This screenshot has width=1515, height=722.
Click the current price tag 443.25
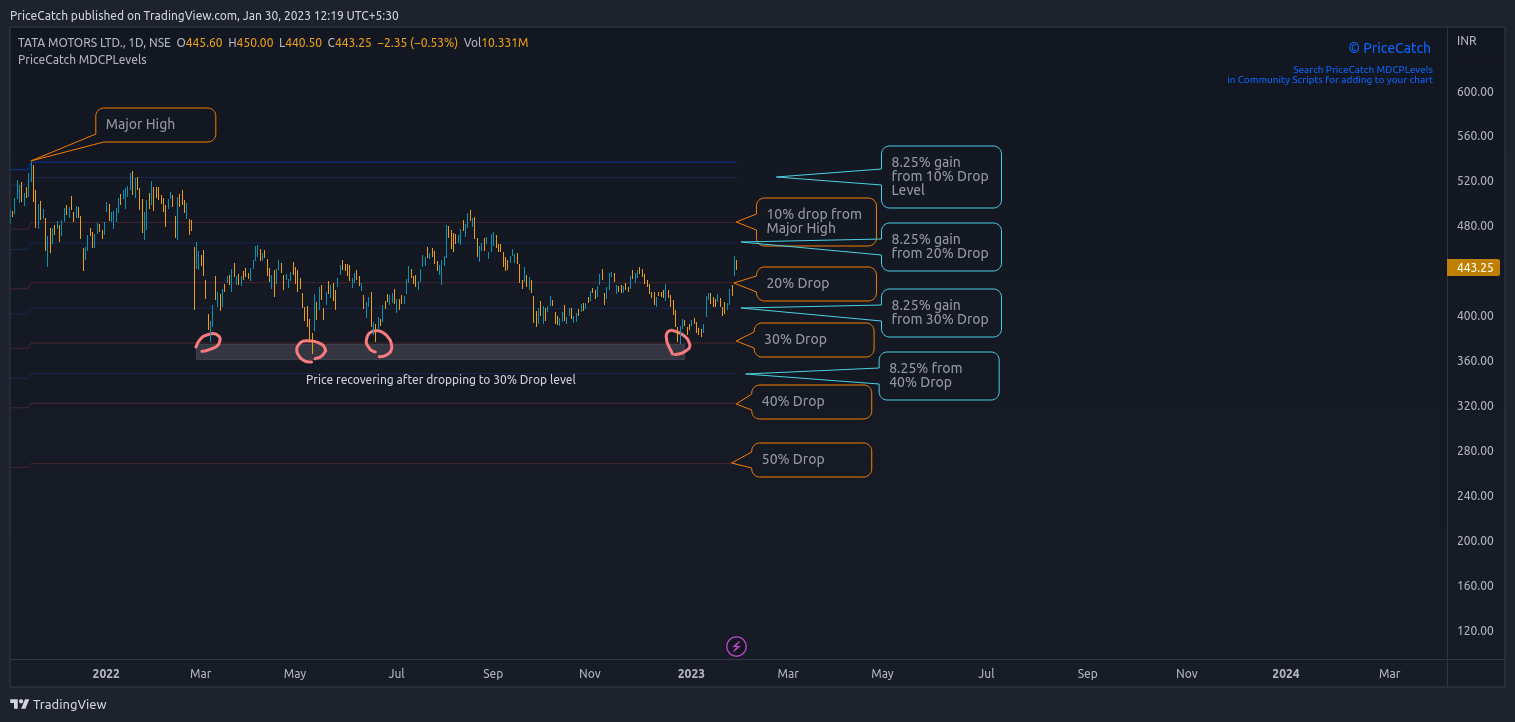coord(1474,268)
